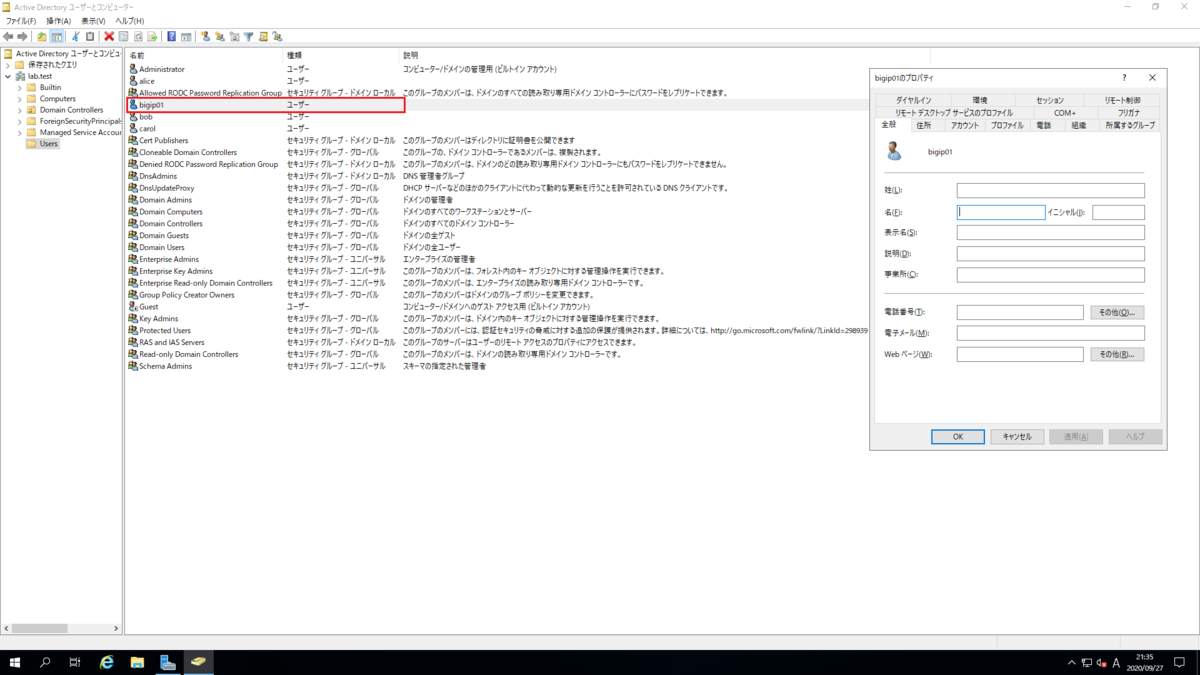1200x675 pixels.
Task: Click the Create new group icon
Action: pyautogui.click(x=220, y=37)
